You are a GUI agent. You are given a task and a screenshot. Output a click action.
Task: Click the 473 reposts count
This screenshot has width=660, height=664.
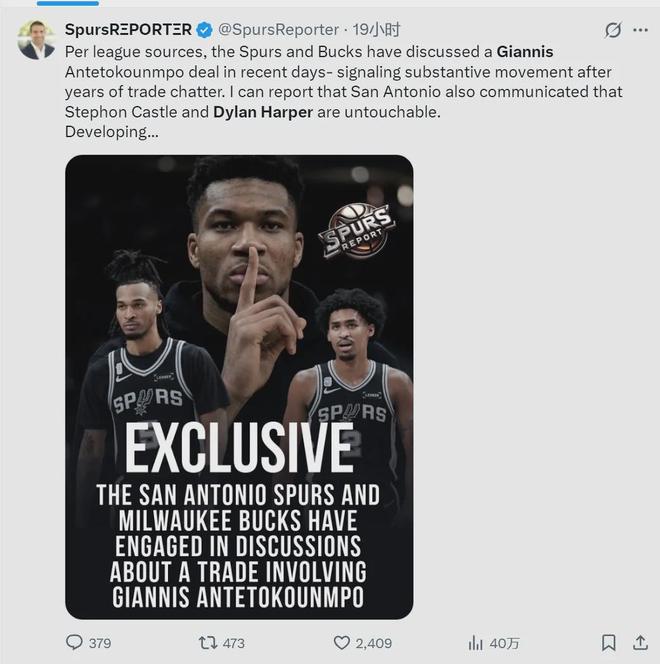233,643
